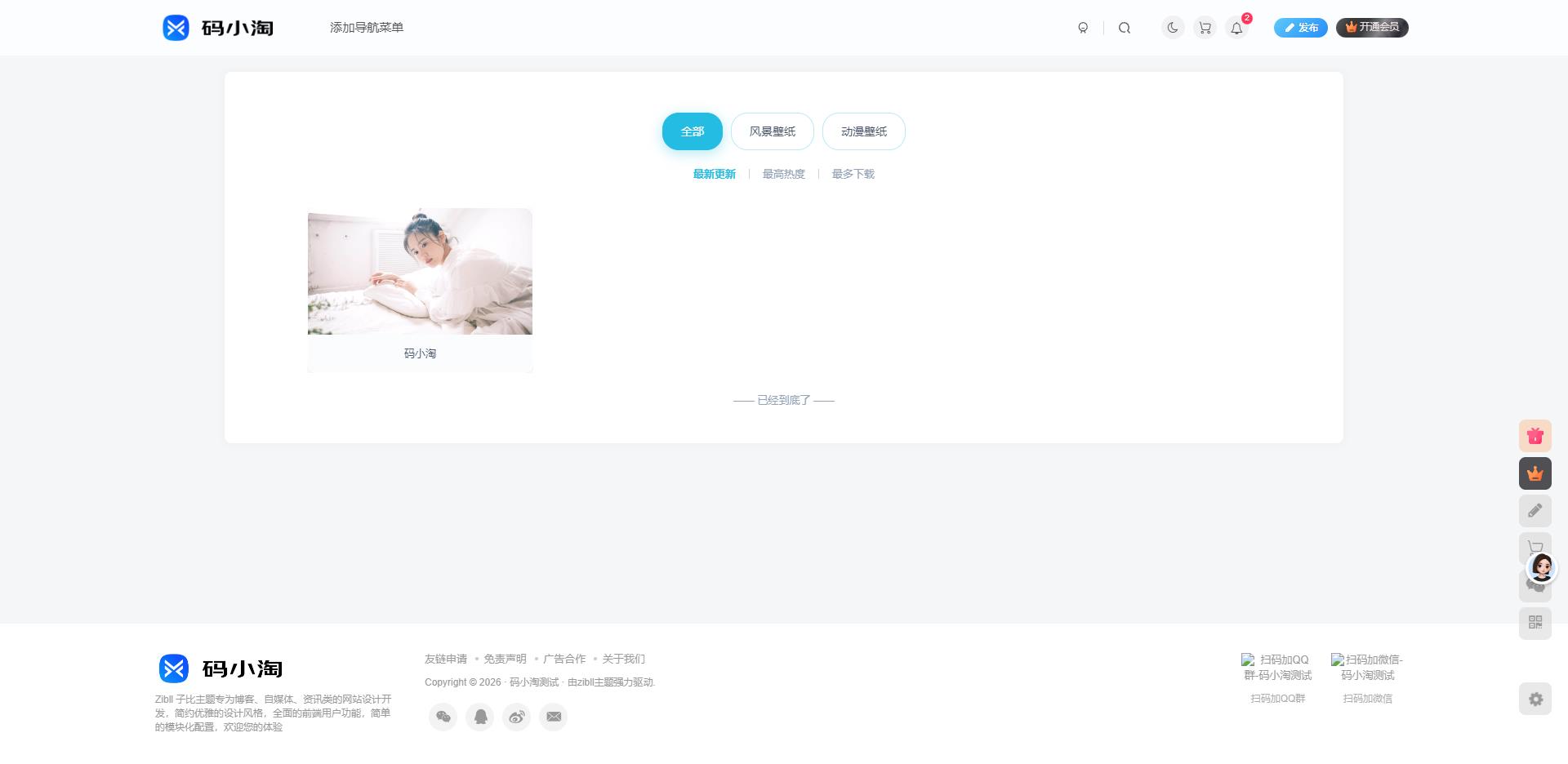Click the 码小淘 logo in the header
Viewport: 1568px width, 764px height.
pos(218,28)
